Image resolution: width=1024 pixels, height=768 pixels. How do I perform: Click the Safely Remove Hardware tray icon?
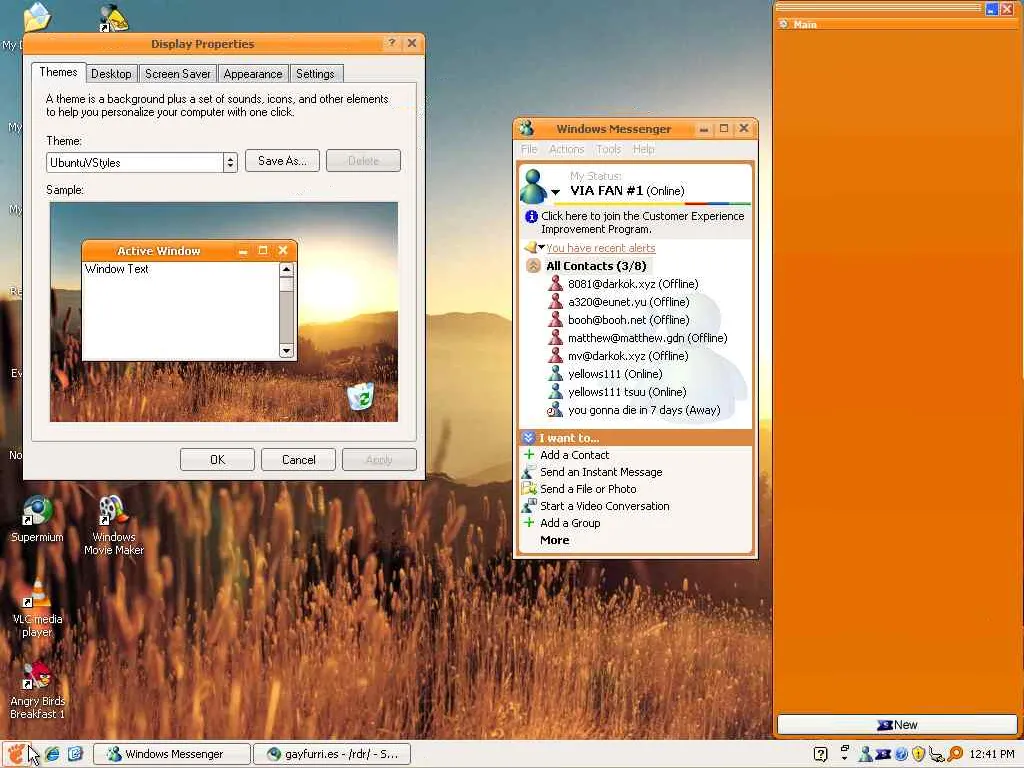[936, 755]
